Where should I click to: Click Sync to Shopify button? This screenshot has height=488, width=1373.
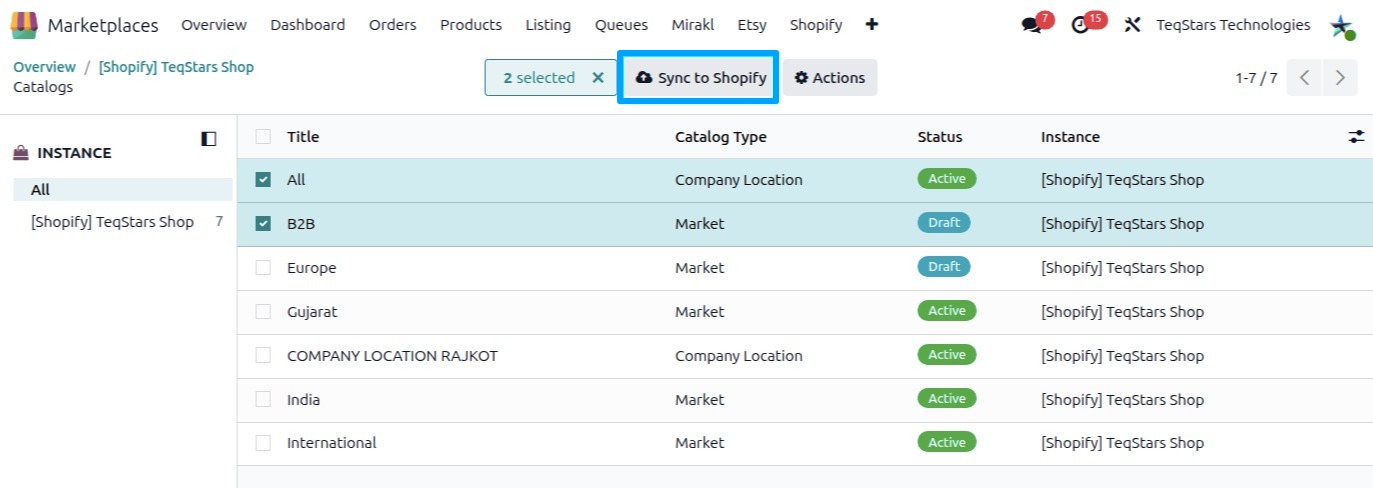701,78
